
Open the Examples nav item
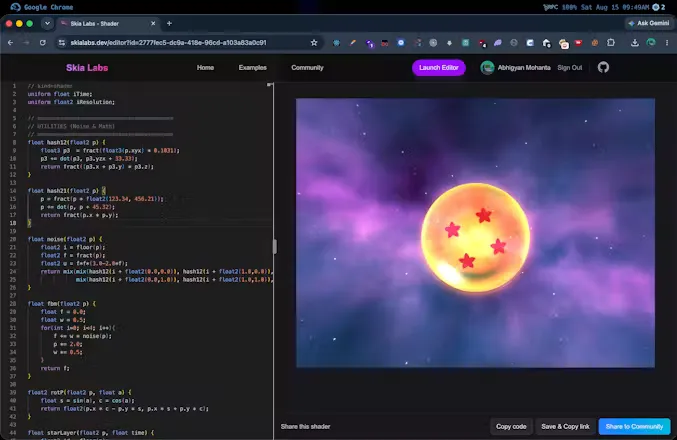tap(253, 68)
